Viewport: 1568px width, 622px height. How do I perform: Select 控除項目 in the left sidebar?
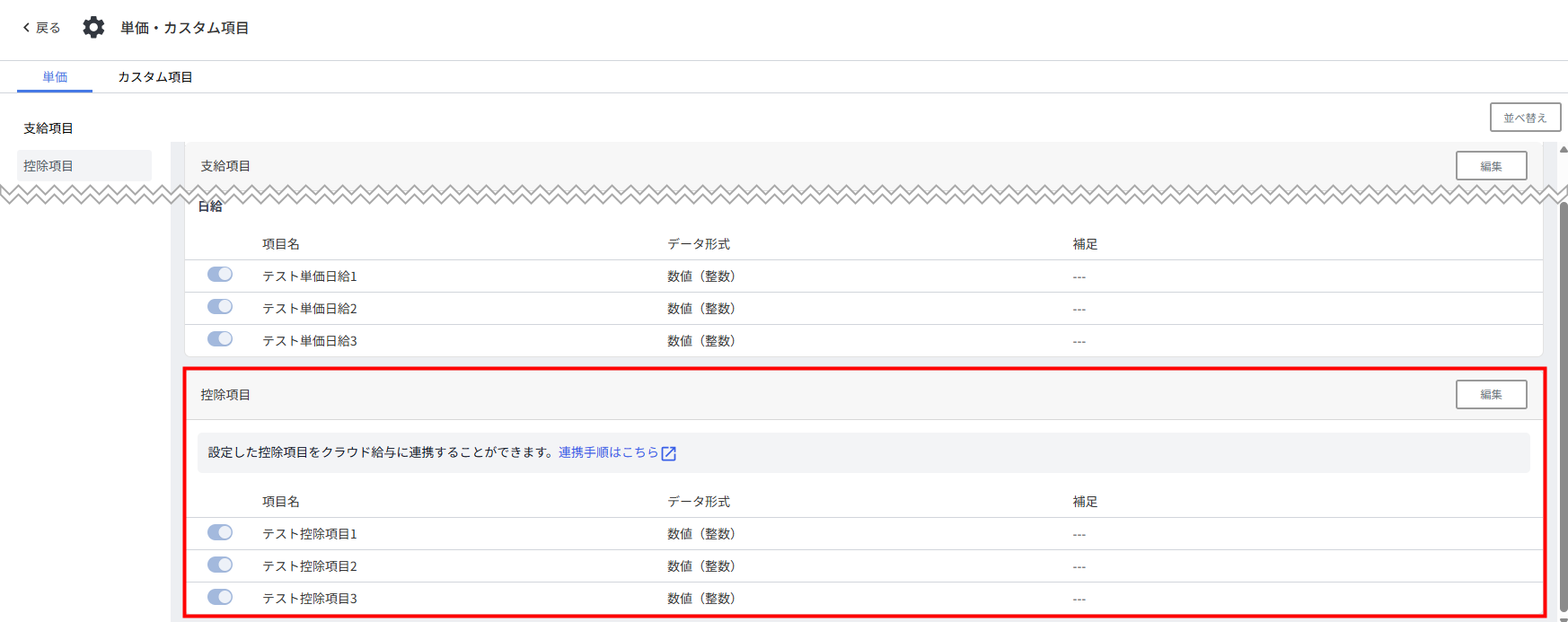[x=48, y=166]
